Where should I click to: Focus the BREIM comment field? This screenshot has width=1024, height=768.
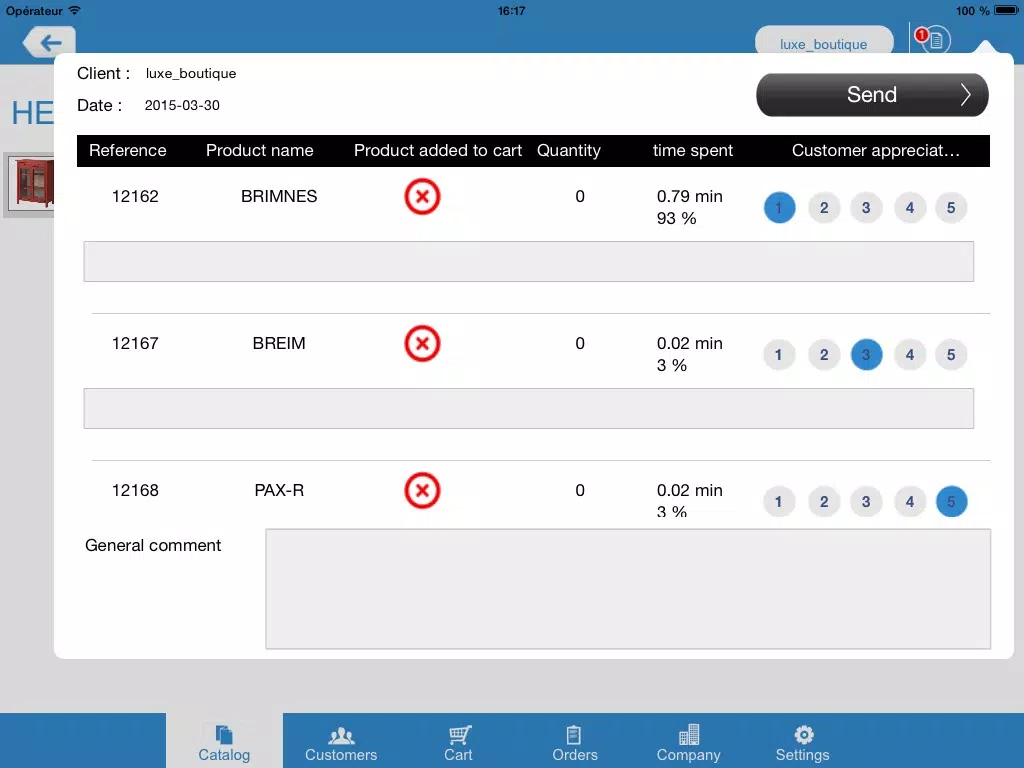point(528,408)
